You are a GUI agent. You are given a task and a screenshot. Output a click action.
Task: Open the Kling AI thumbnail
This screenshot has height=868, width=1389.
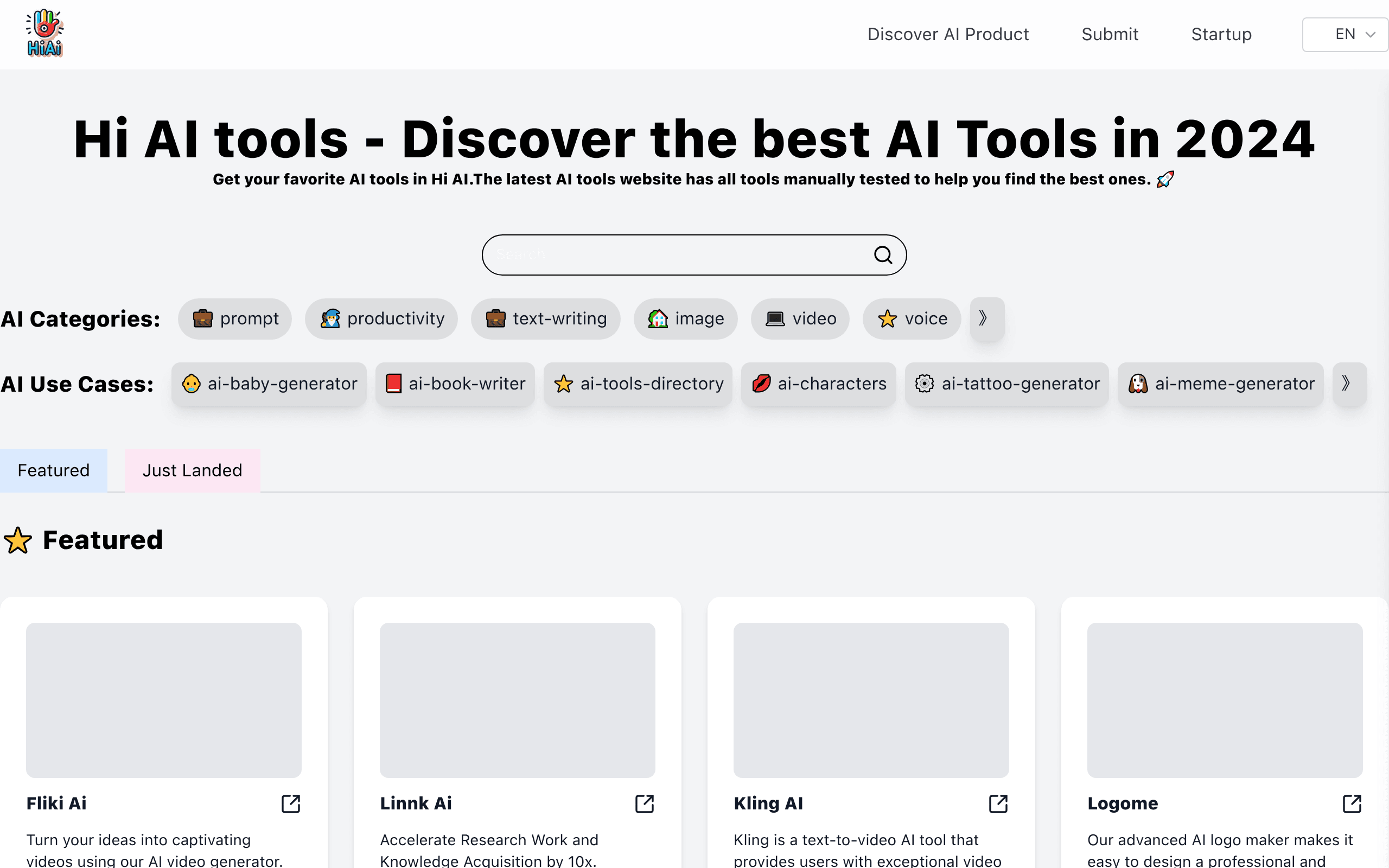[x=871, y=700]
